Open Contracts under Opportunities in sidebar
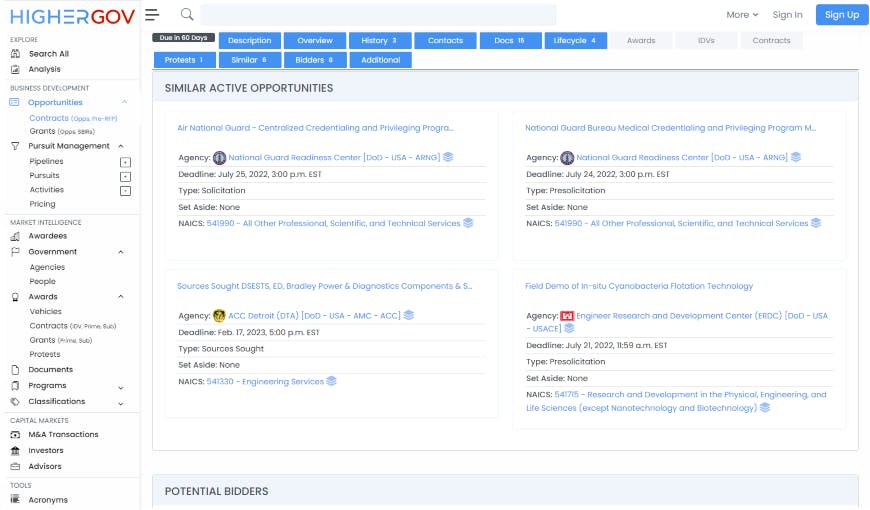This screenshot has width=870, height=510. pyautogui.click(x=73, y=118)
